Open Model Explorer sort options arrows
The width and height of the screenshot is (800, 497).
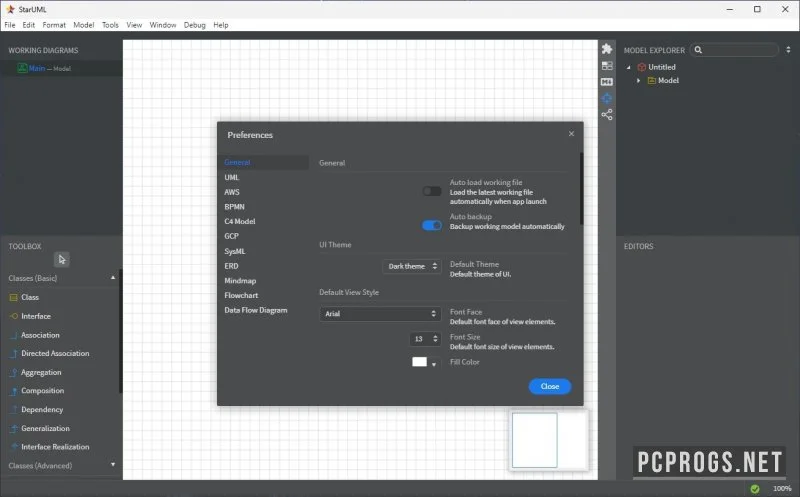point(788,49)
